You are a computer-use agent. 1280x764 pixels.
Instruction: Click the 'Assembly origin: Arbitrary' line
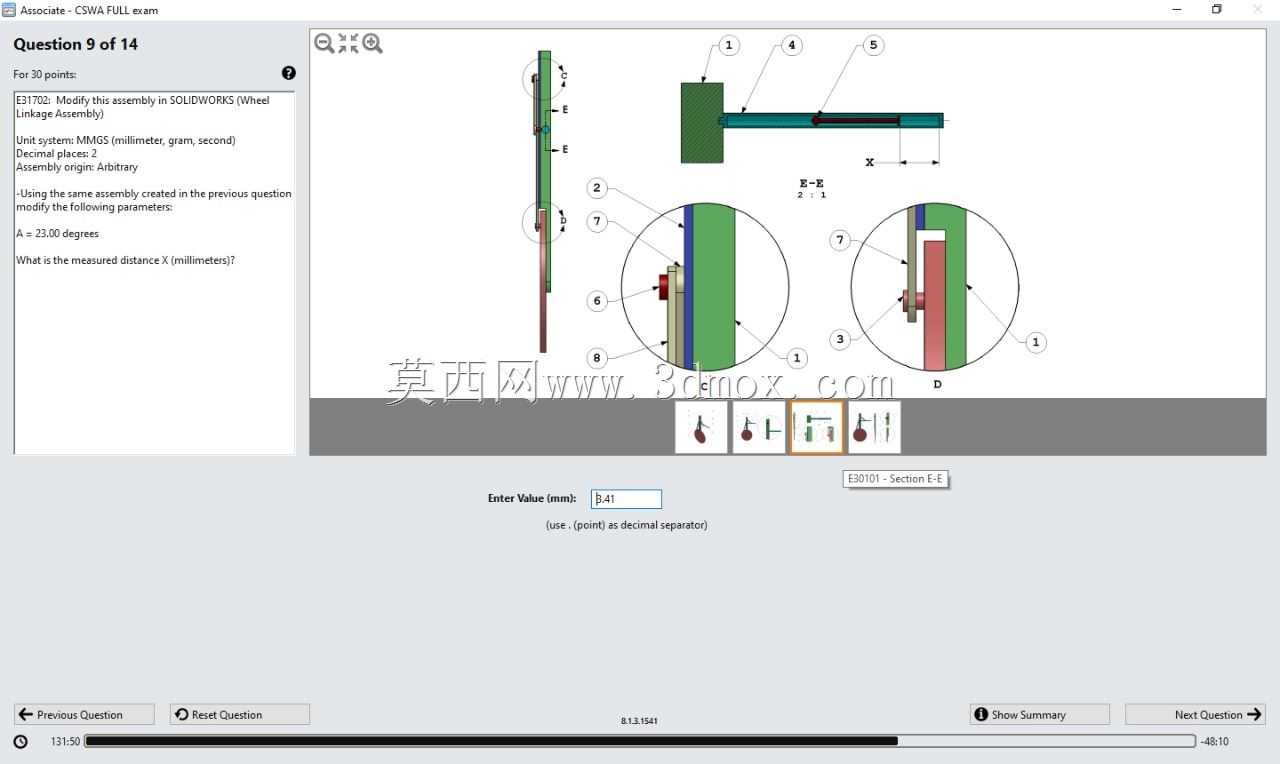(x=77, y=167)
